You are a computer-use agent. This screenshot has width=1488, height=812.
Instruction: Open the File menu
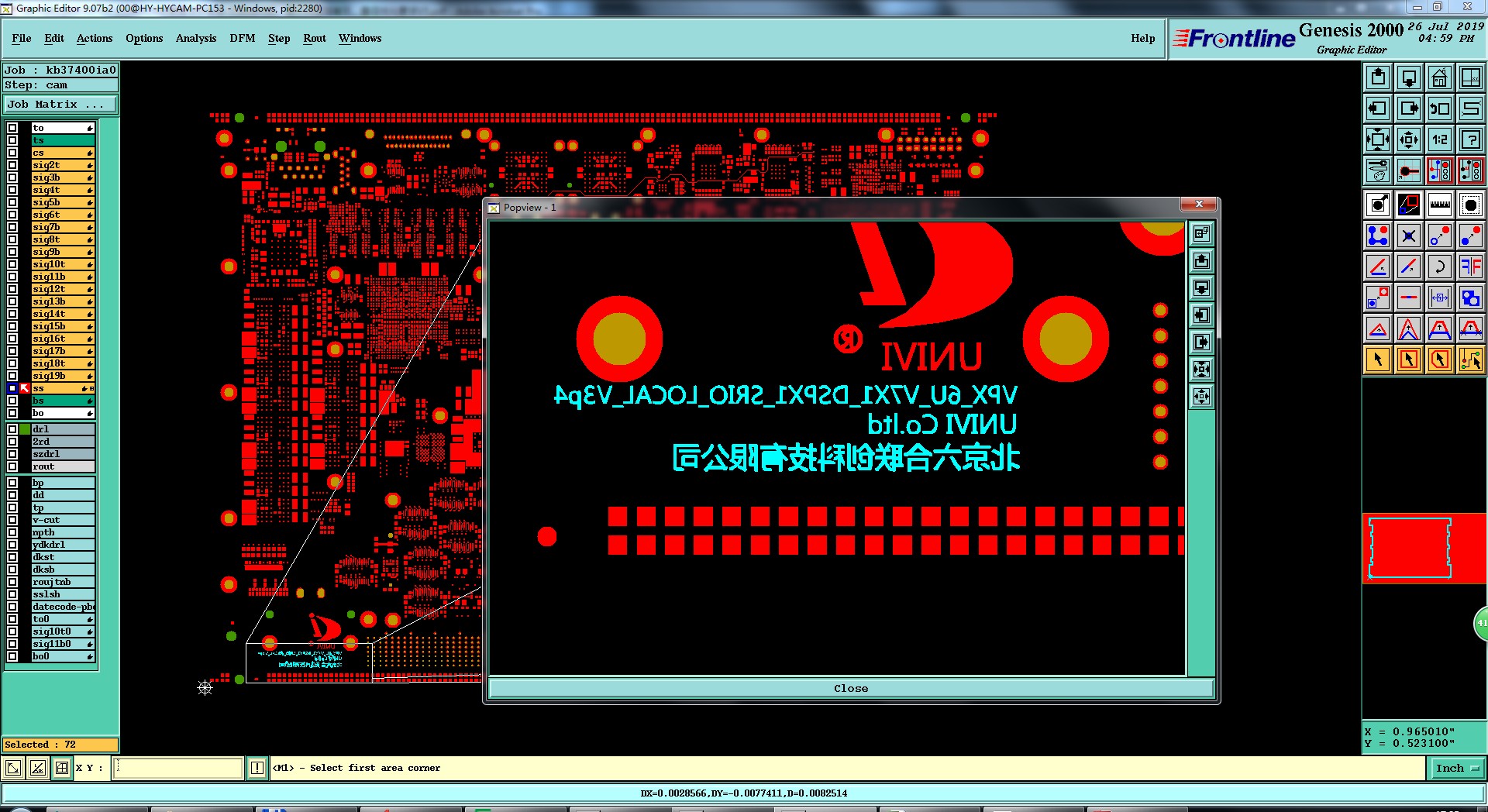pos(22,38)
